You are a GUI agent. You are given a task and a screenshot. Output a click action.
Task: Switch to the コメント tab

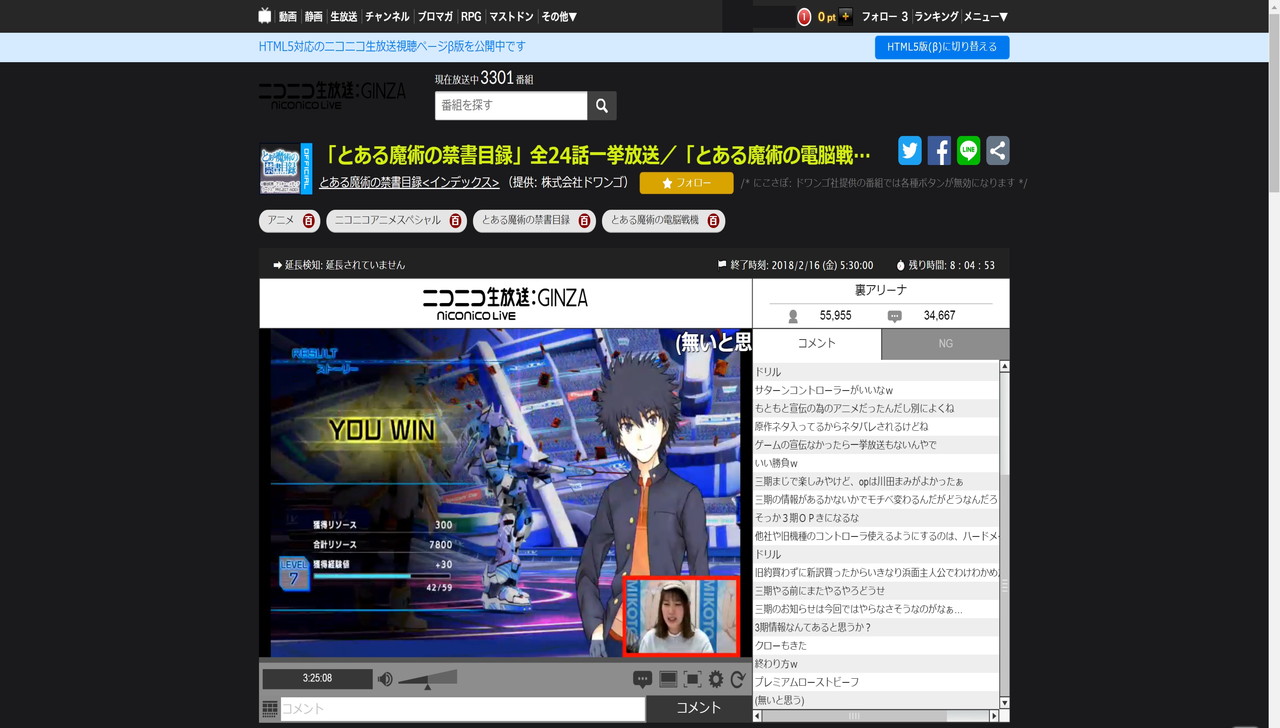click(x=817, y=343)
